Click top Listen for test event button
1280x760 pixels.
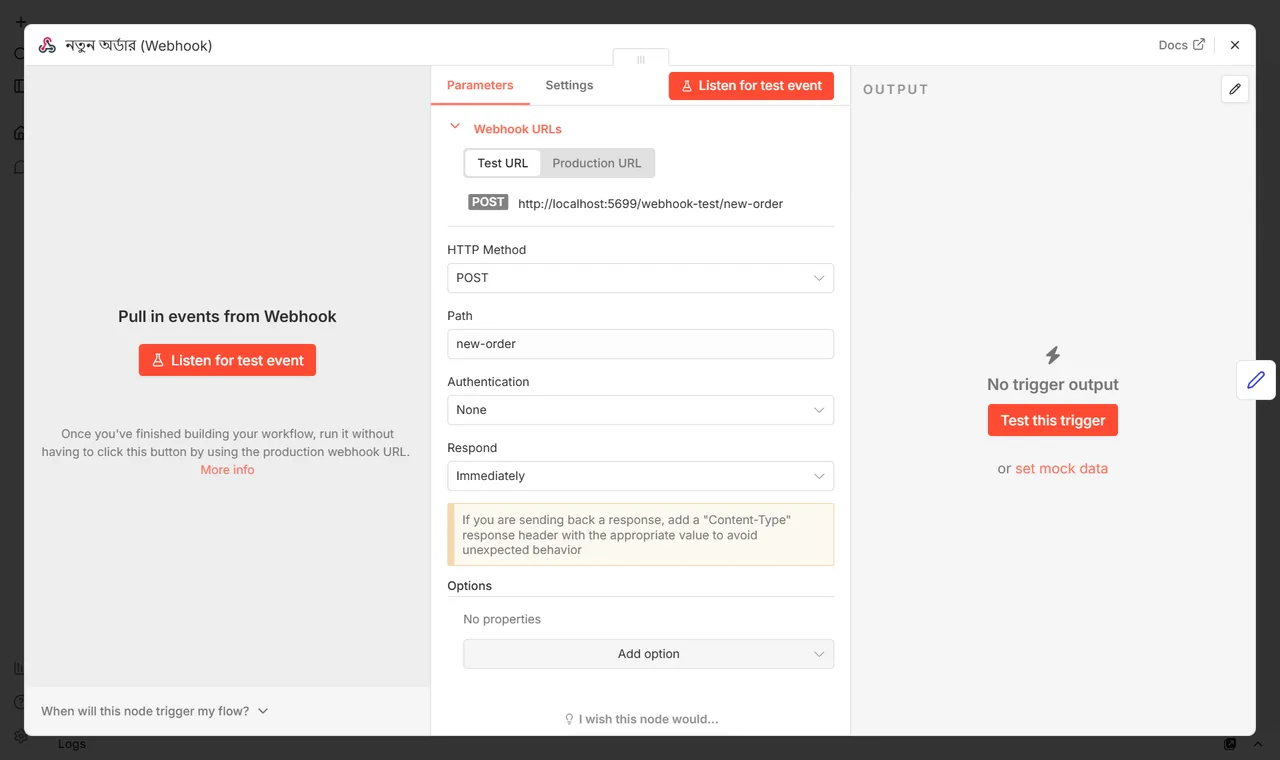(x=751, y=86)
